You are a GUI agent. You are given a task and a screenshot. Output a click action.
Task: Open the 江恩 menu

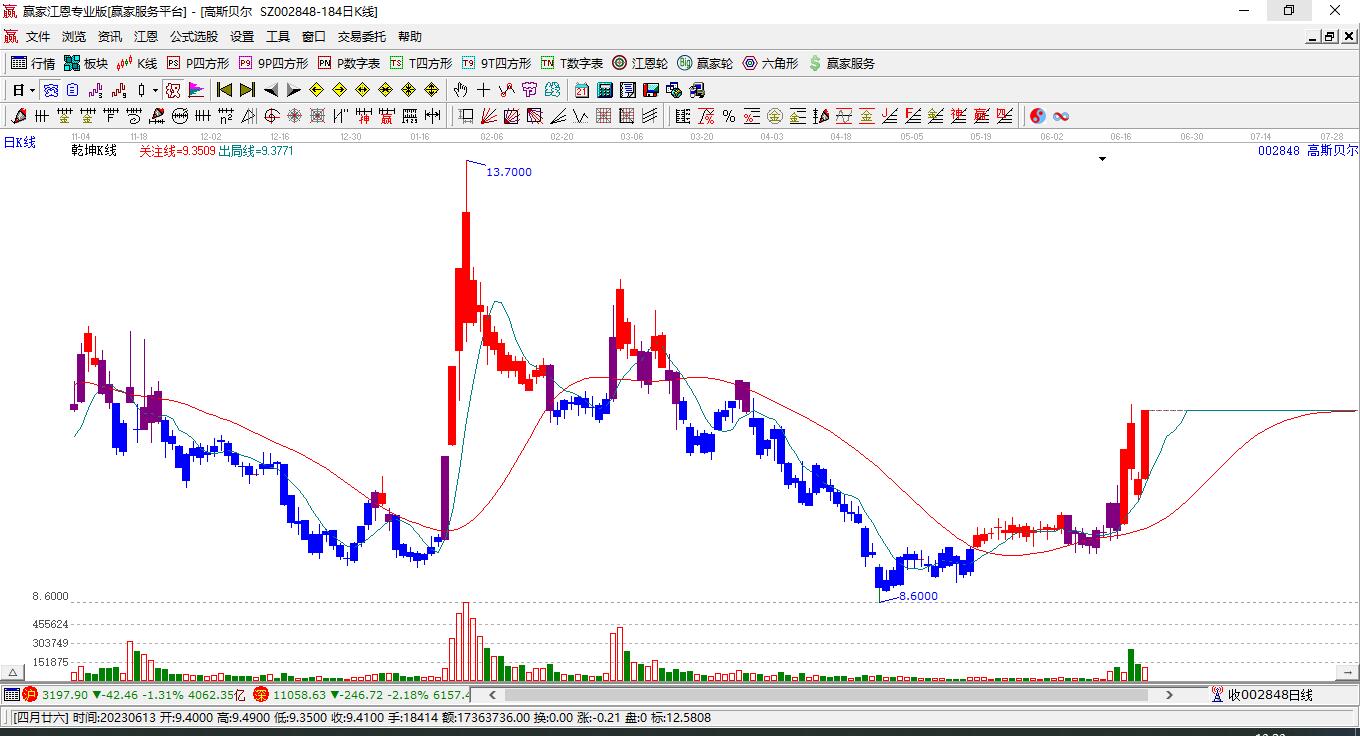point(146,37)
